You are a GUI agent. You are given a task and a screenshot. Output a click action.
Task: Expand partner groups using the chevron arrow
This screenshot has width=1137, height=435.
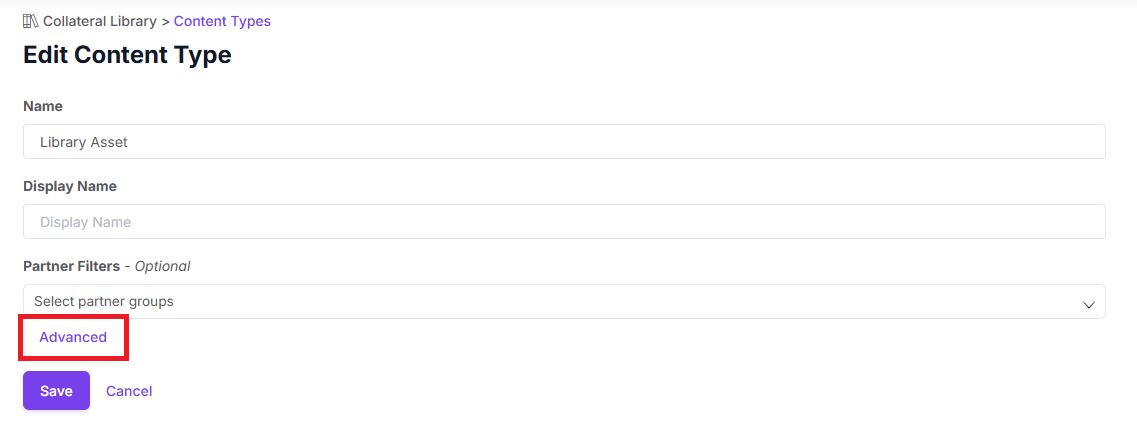coord(1089,303)
